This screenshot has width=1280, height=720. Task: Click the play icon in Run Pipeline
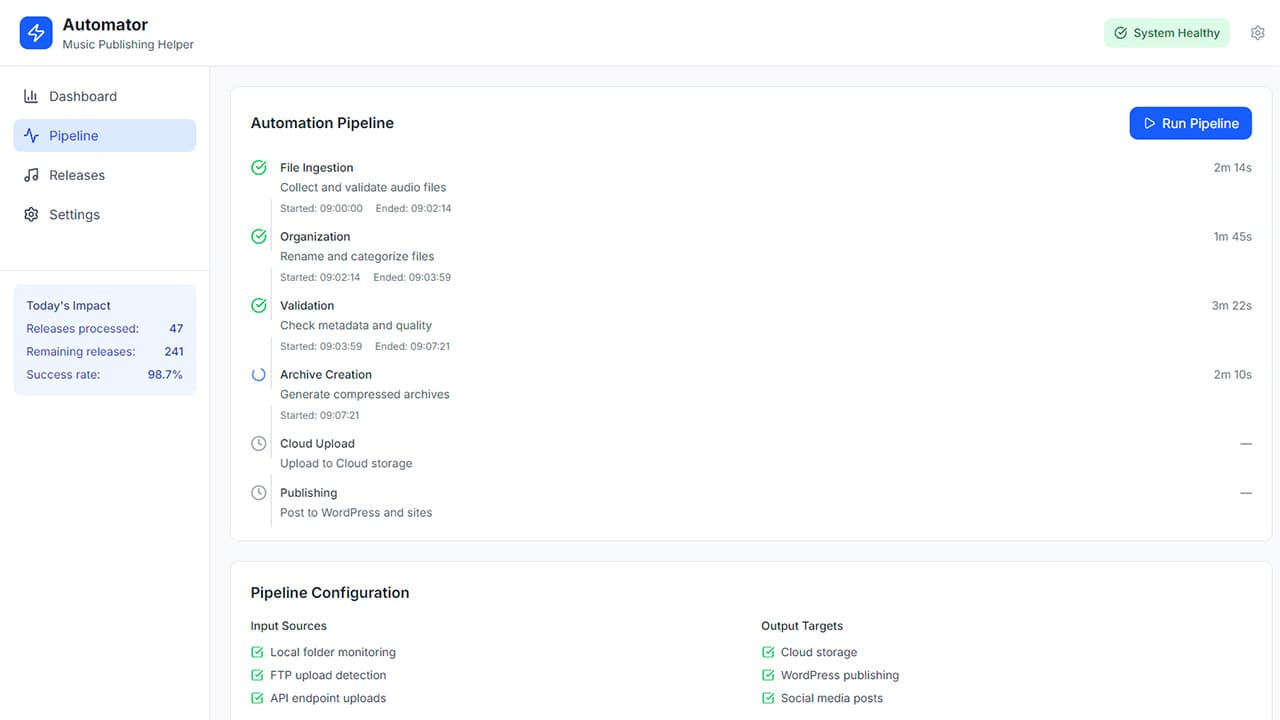tap(1150, 123)
